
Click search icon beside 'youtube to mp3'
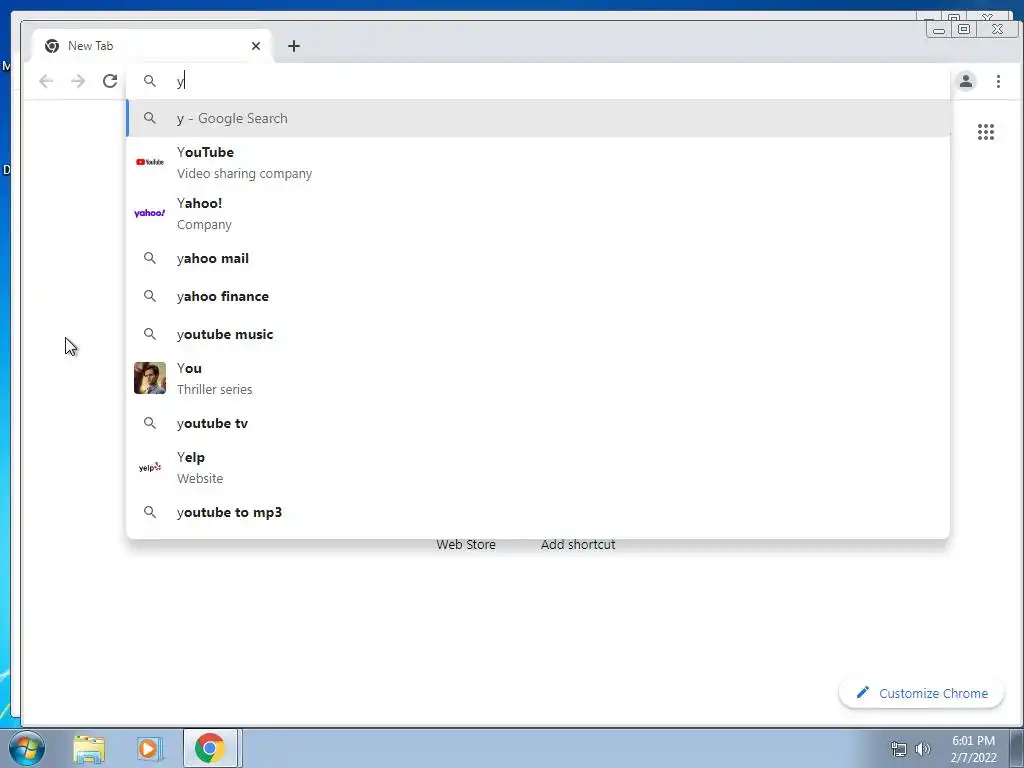[x=150, y=512]
